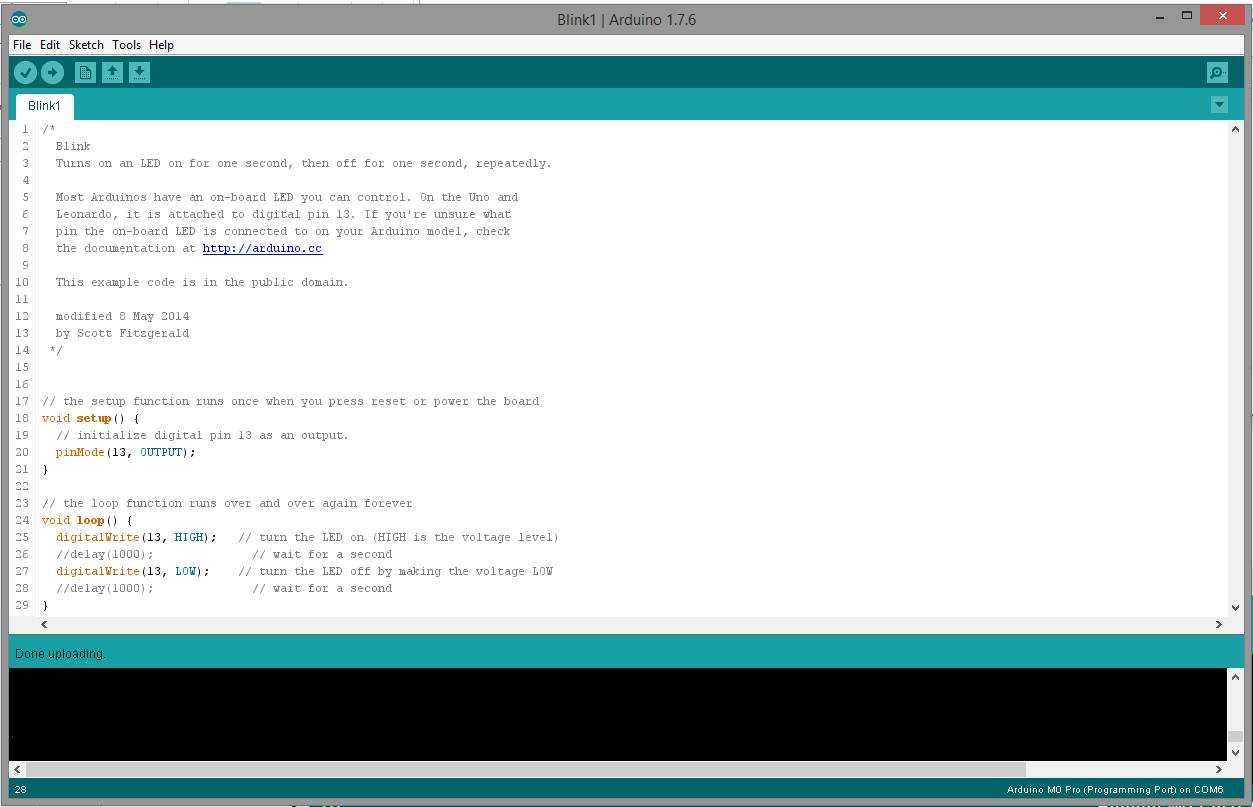
Task: Save the sketch with the Save icon
Action: [x=139, y=72]
